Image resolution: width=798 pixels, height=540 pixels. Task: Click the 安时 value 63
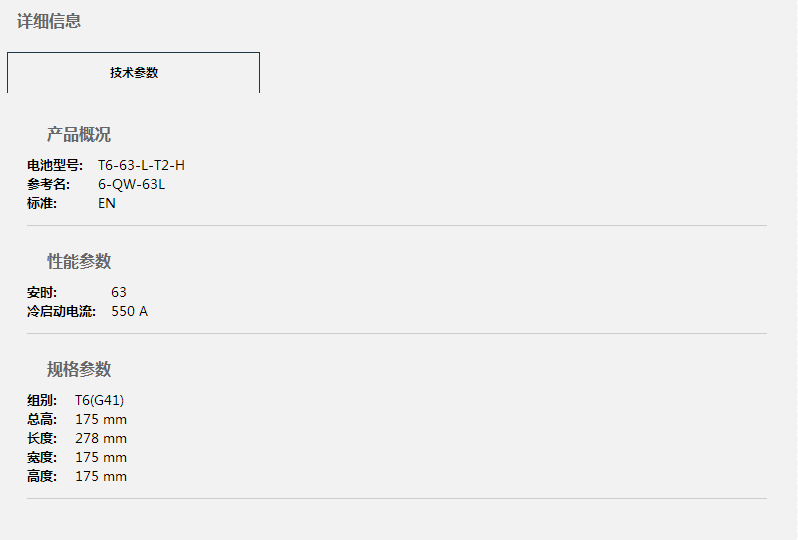[x=119, y=292]
